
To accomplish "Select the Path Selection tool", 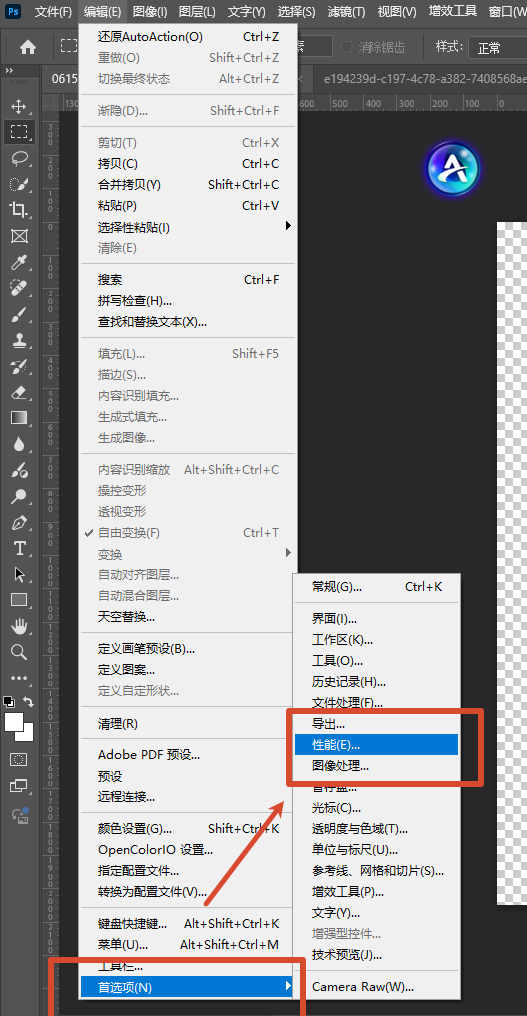I will pyautogui.click(x=19, y=574).
